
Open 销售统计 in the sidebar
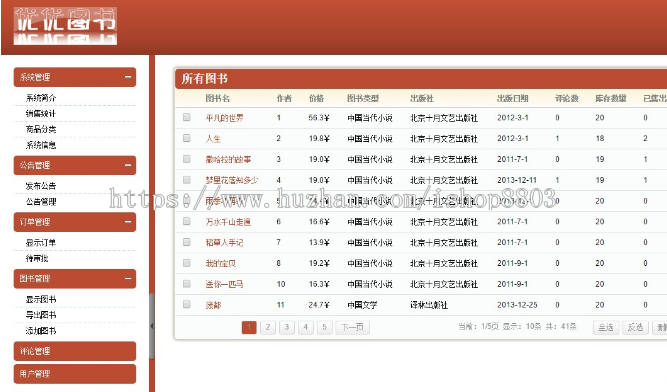tap(41, 114)
